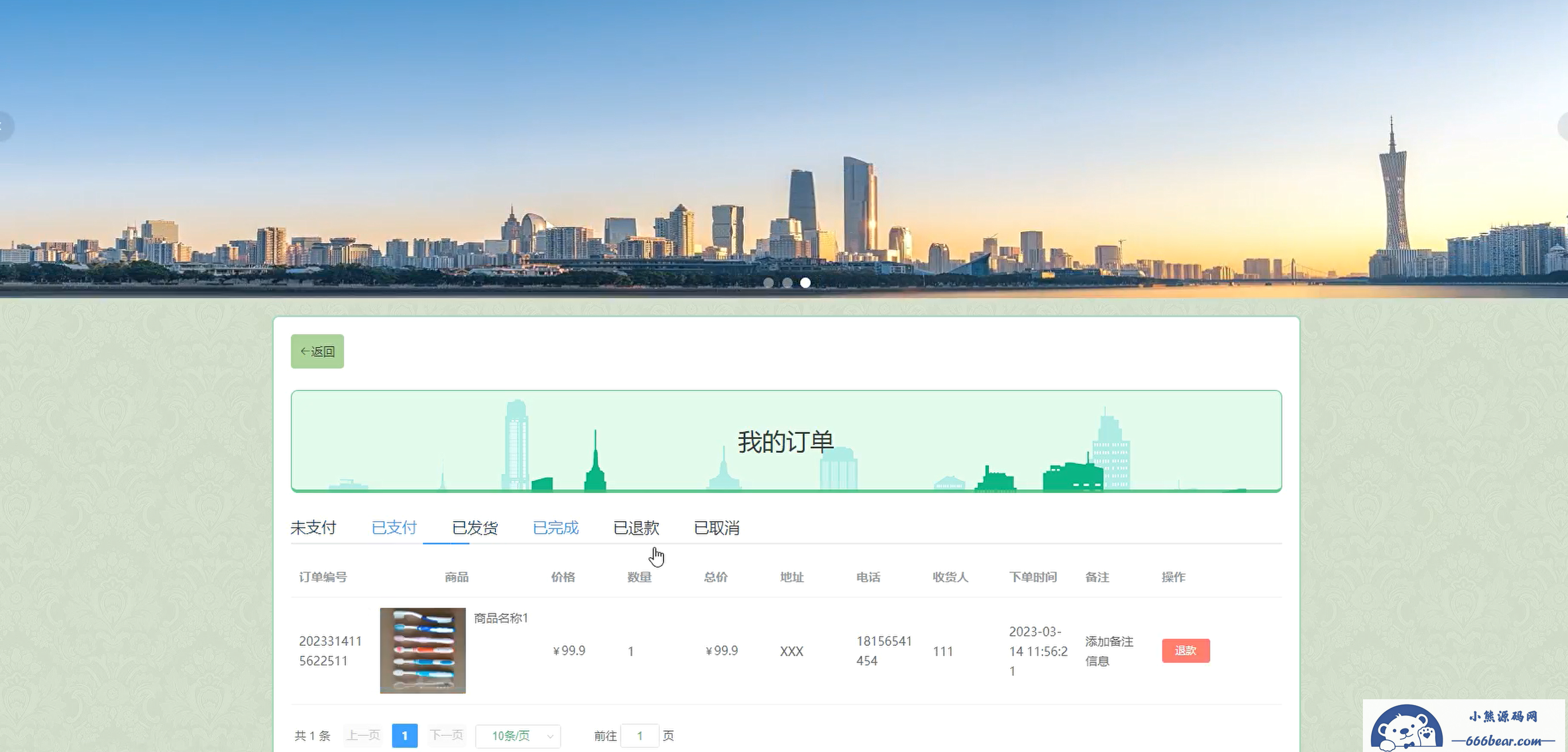Click the red 退款 refund button
Image resolution: width=1568 pixels, height=752 pixels.
click(x=1186, y=651)
